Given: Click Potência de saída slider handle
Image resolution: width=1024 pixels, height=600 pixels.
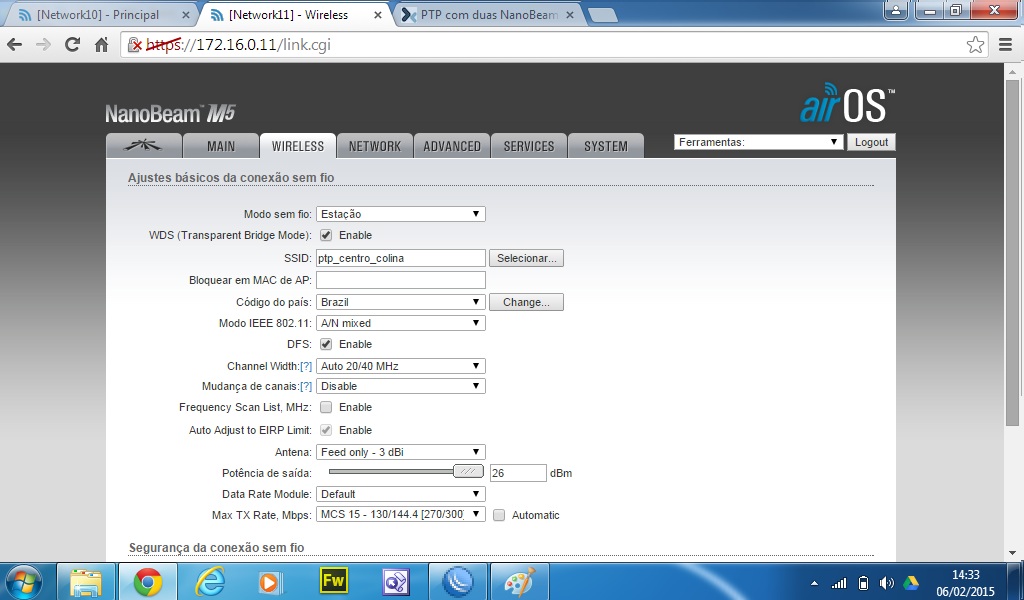Looking at the screenshot, I should (468, 471).
